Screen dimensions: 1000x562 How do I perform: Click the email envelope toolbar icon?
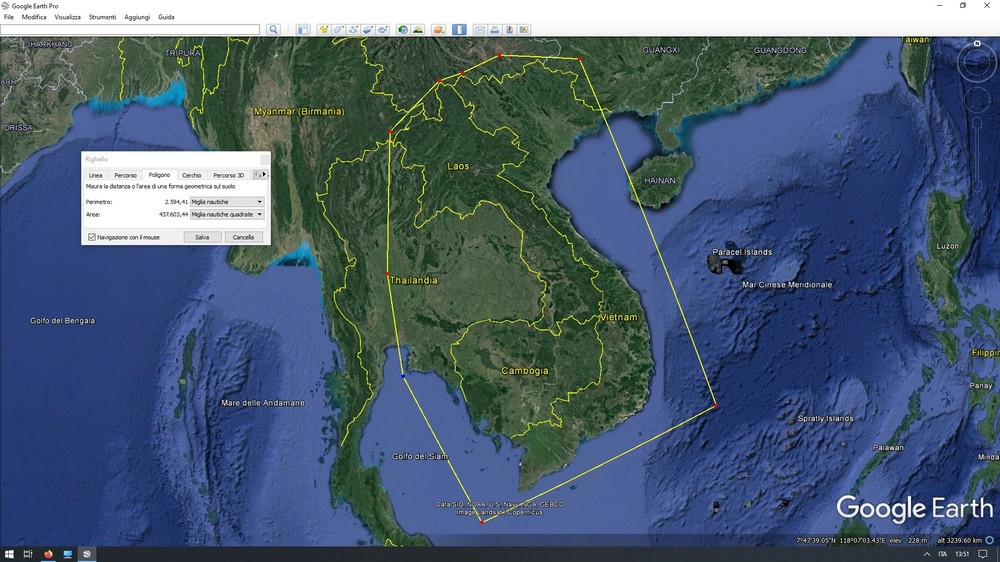[480, 29]
